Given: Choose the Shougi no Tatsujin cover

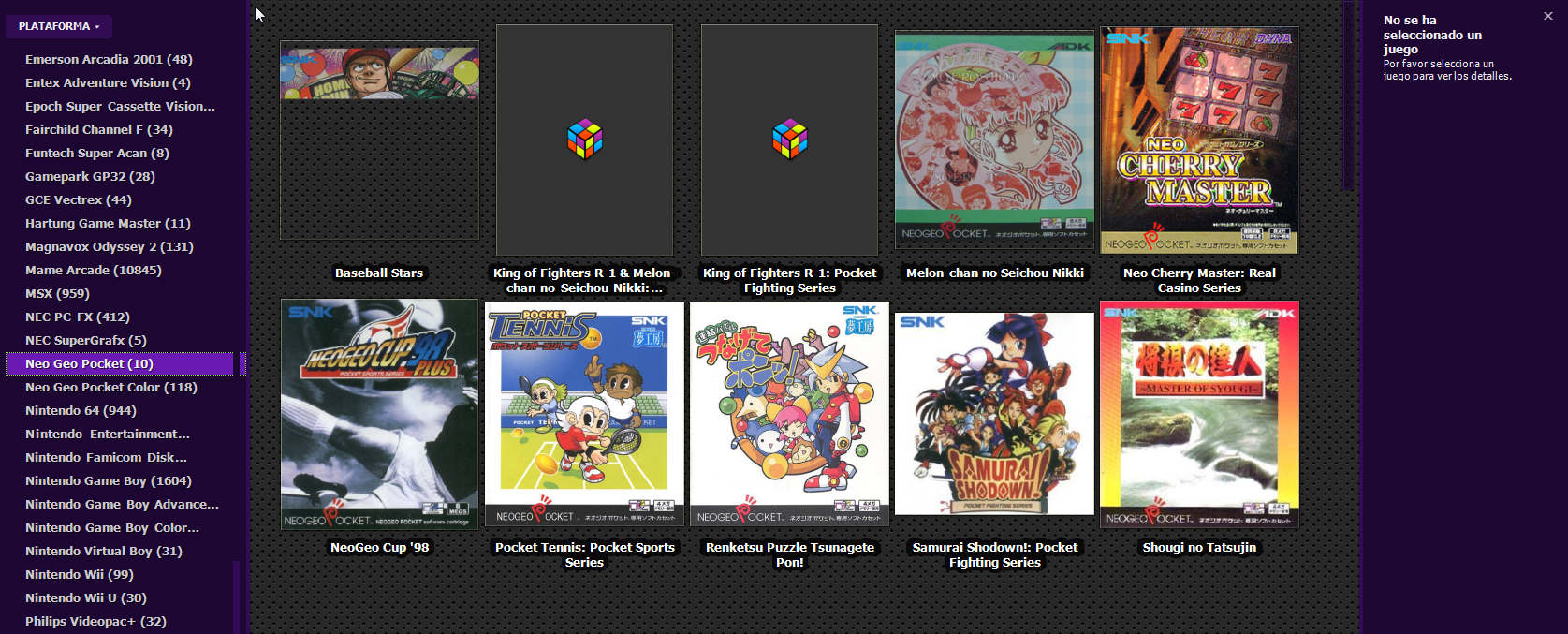Looking at the screenshot, I should (1199, 414).
